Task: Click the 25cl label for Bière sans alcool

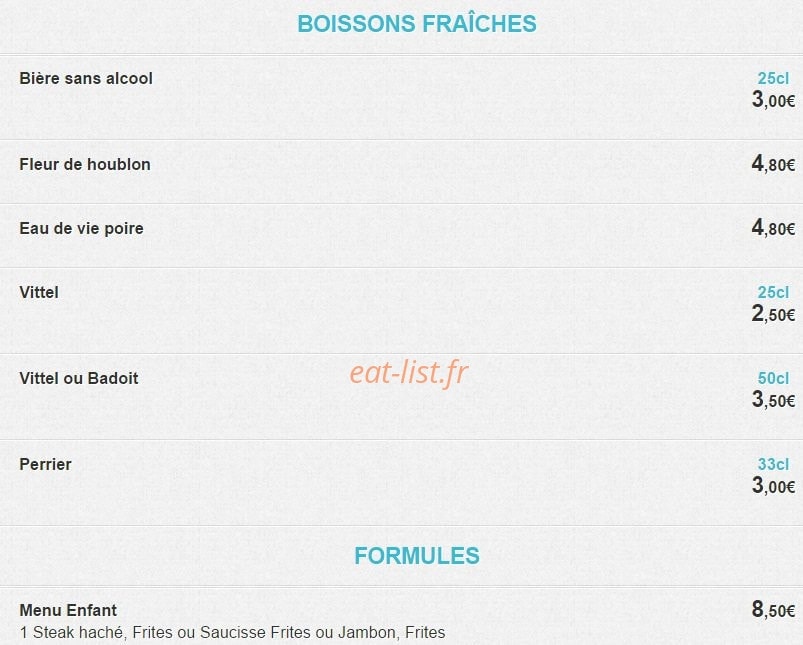Action: point(773,78)
